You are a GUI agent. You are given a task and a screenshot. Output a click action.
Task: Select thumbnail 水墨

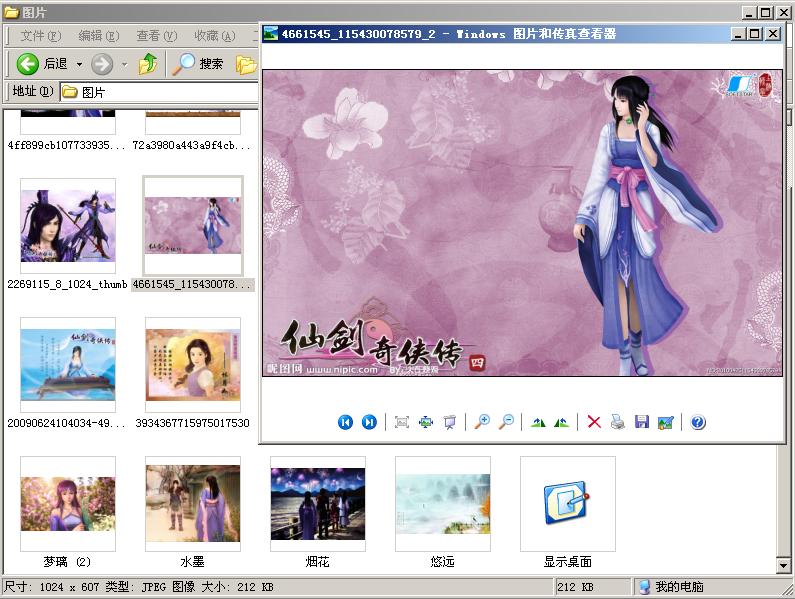[193, 504]
